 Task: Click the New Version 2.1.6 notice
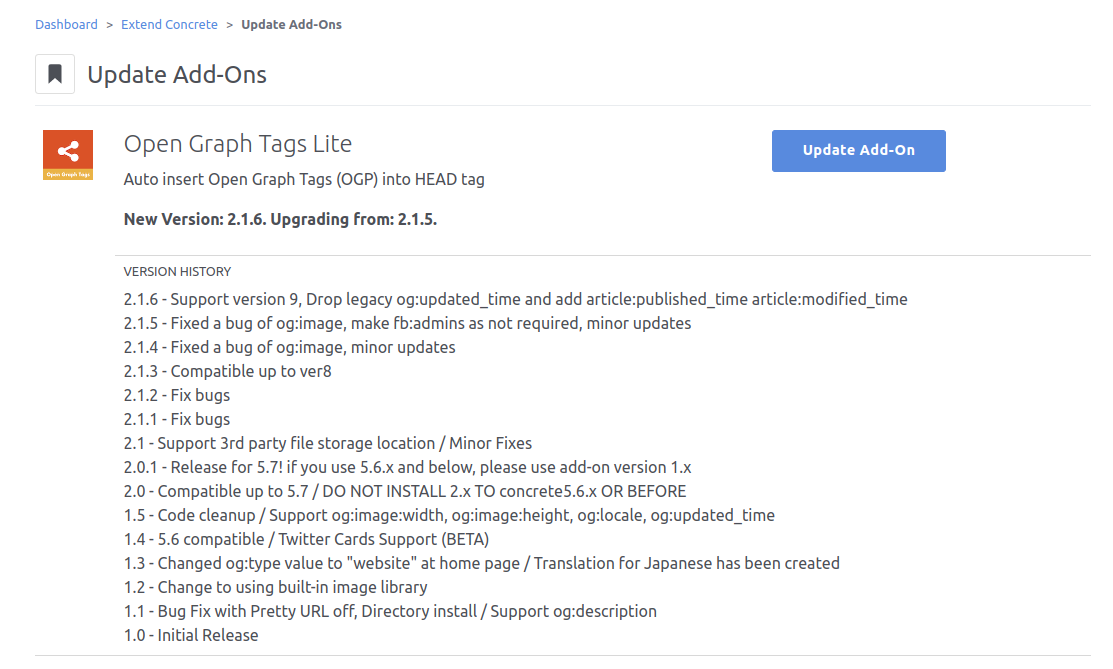[280, 219]
